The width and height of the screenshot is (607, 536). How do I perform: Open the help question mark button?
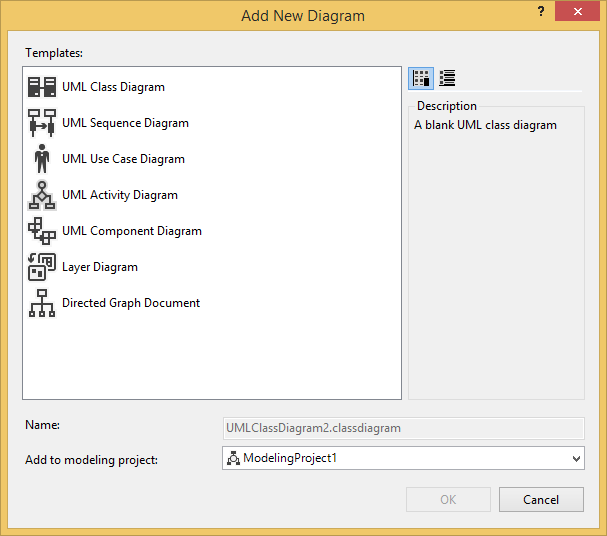point(542,12)
